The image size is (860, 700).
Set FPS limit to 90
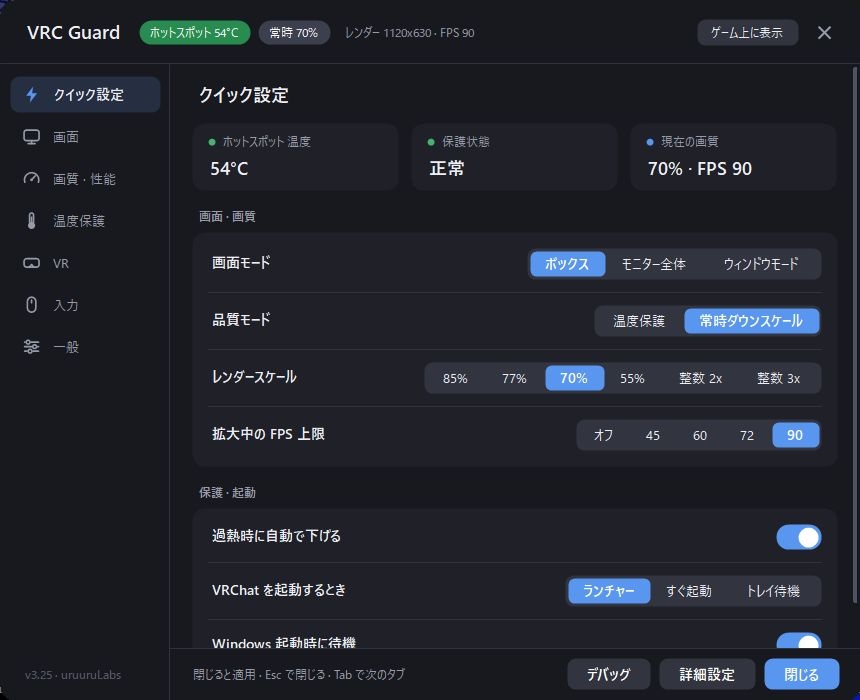click(795, 435)
